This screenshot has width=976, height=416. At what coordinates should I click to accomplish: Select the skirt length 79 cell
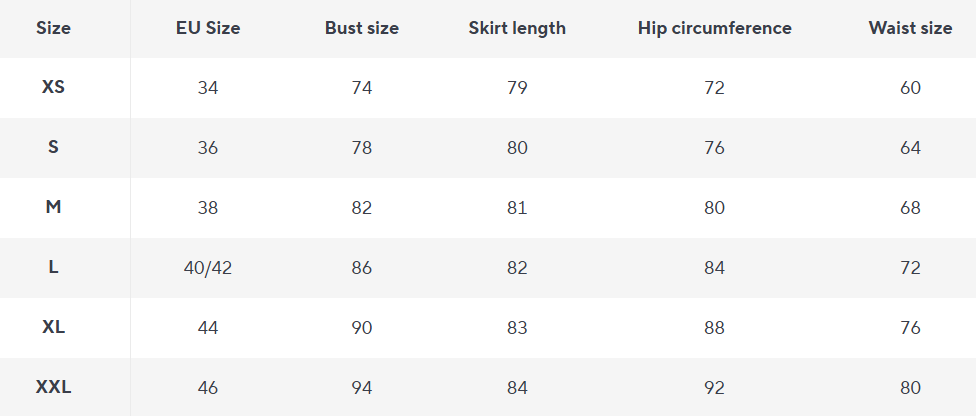(x=517, y=88)
